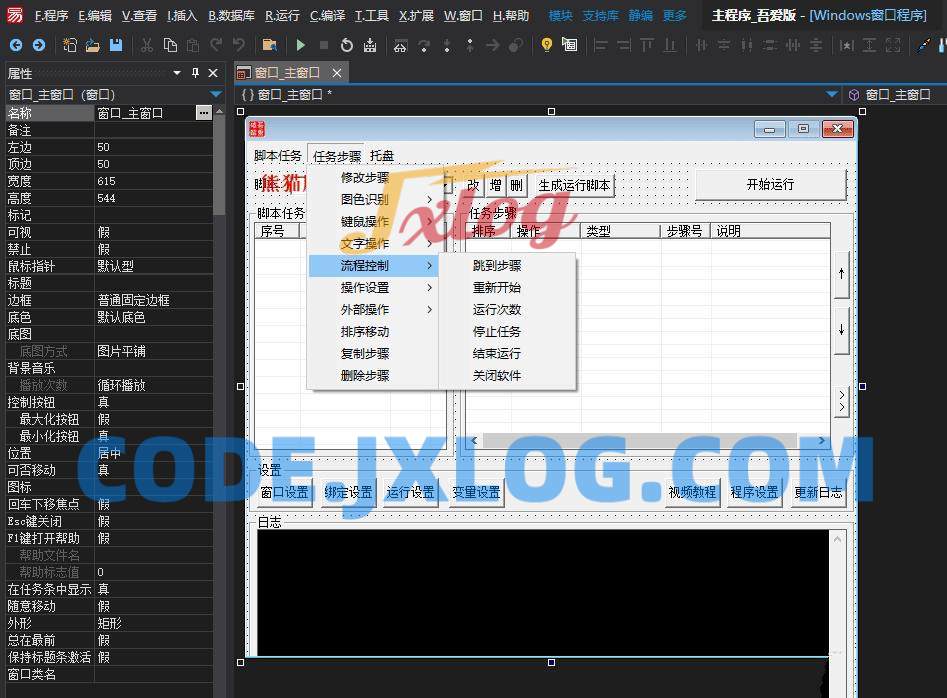
Task: Click the green Run (play) toolbar icon
Action: coord(301,45)
